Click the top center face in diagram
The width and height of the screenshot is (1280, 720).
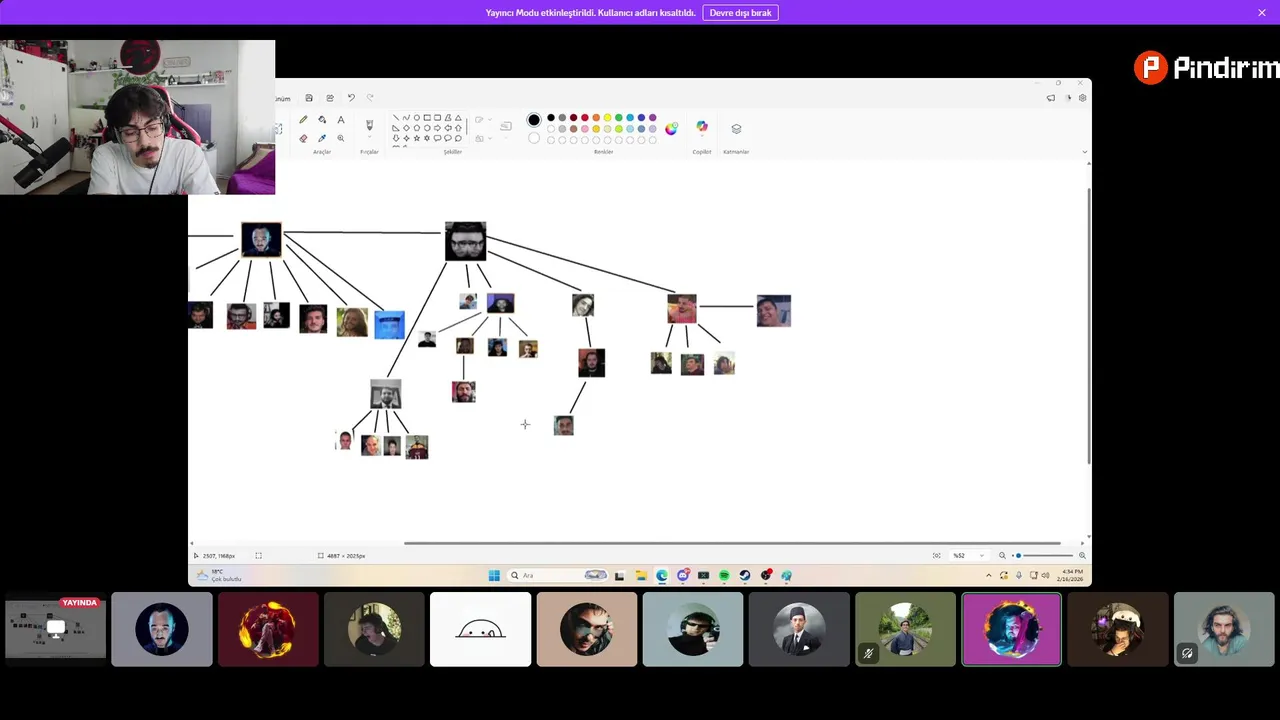[465, 241]
